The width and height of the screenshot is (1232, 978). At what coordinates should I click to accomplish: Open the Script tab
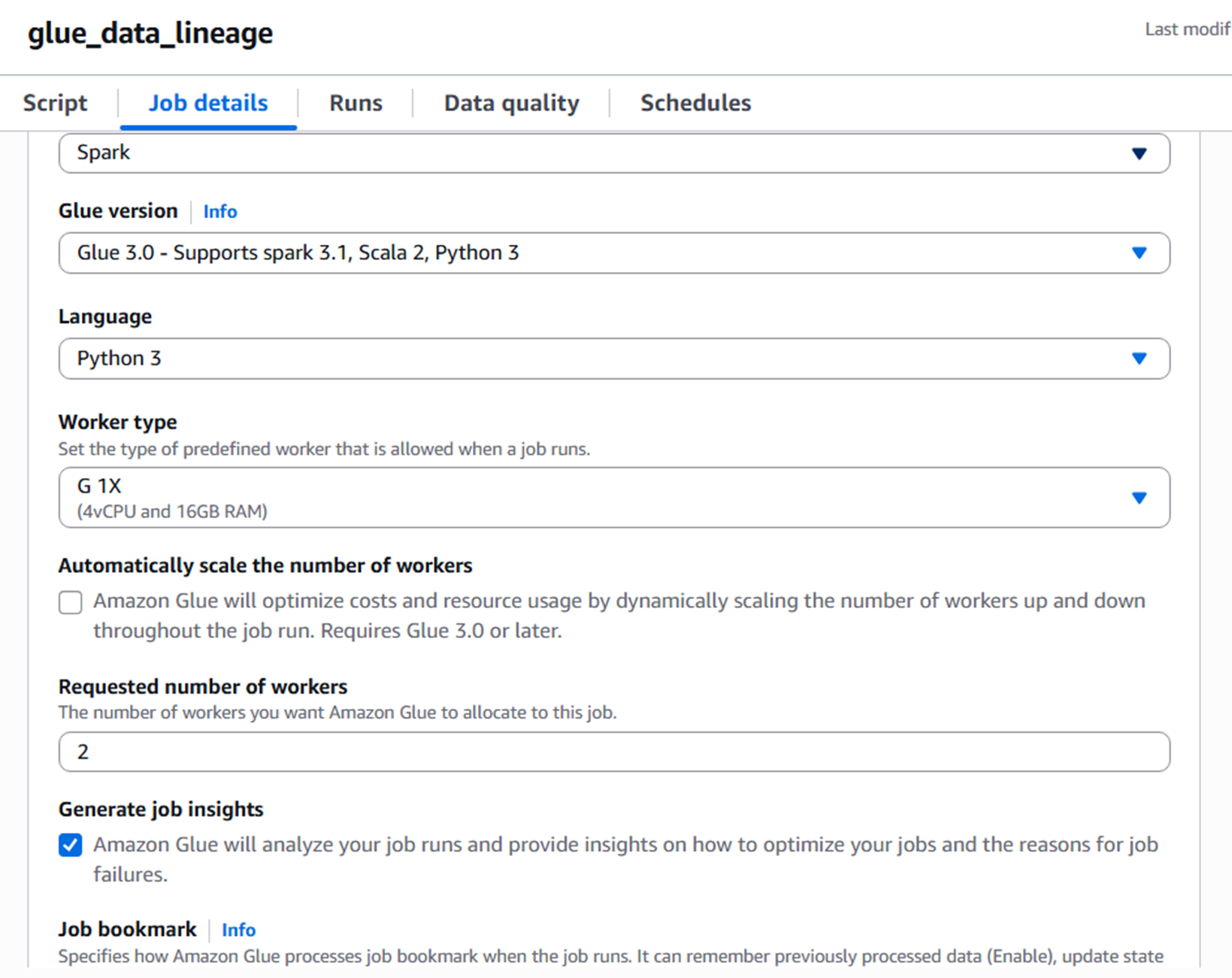[x=55, y=103]
